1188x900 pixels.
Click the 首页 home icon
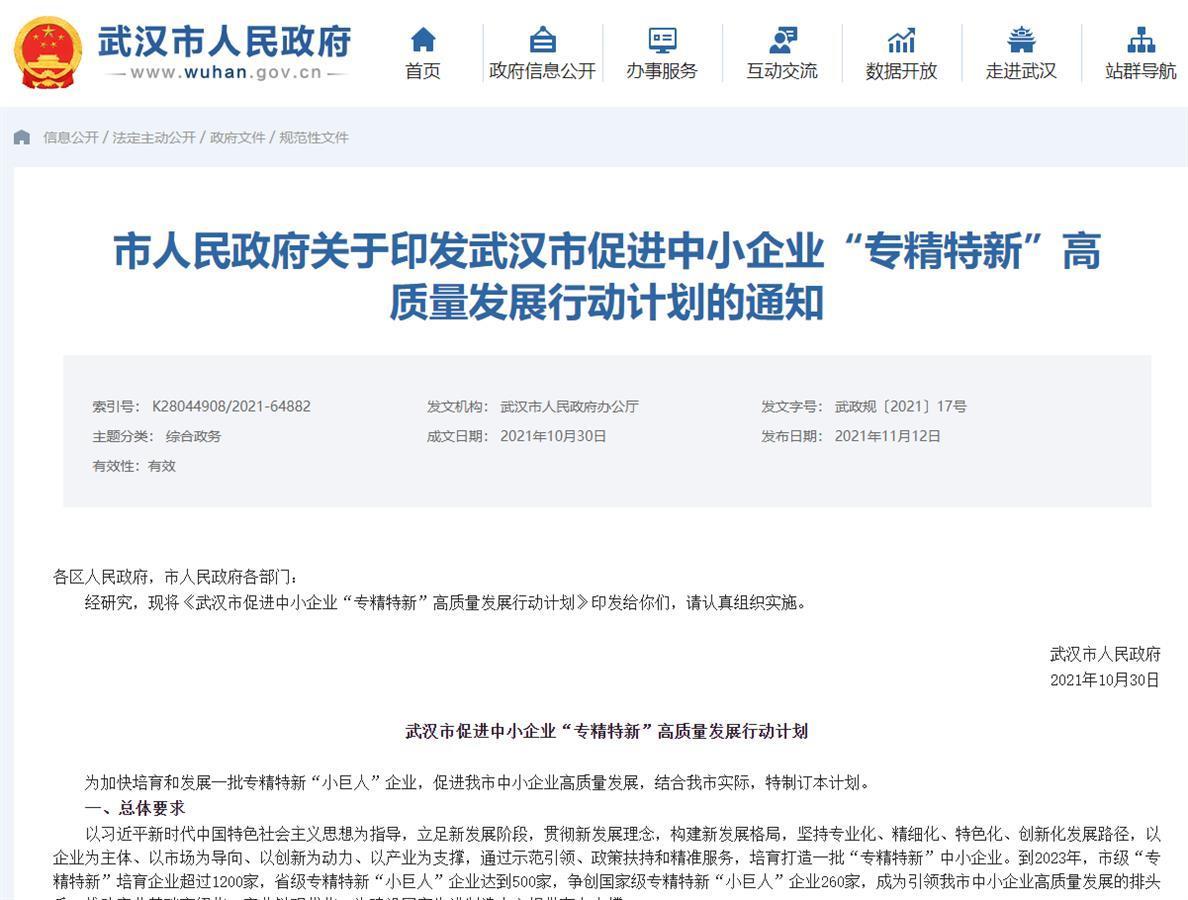pyautogui.click(x=423, y=40)
